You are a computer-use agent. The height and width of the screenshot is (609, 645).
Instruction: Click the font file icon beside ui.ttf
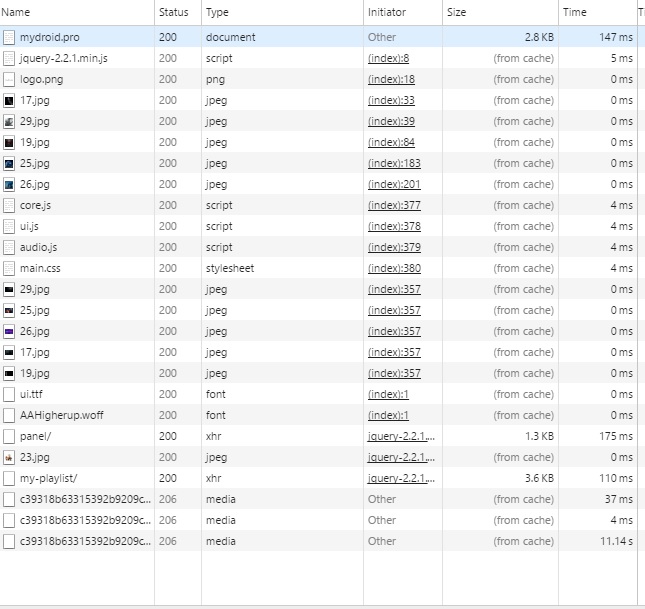[9, 394]
